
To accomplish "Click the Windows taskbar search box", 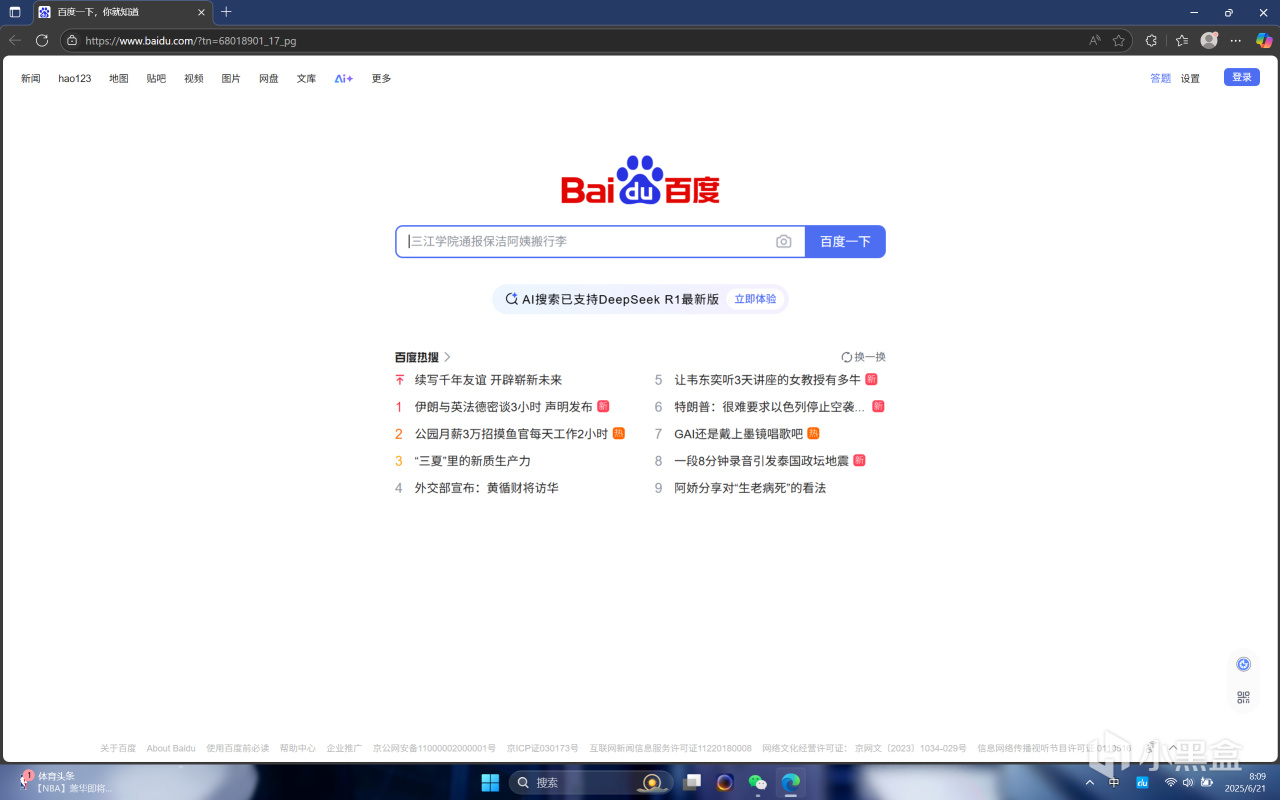I will point(590,782).
